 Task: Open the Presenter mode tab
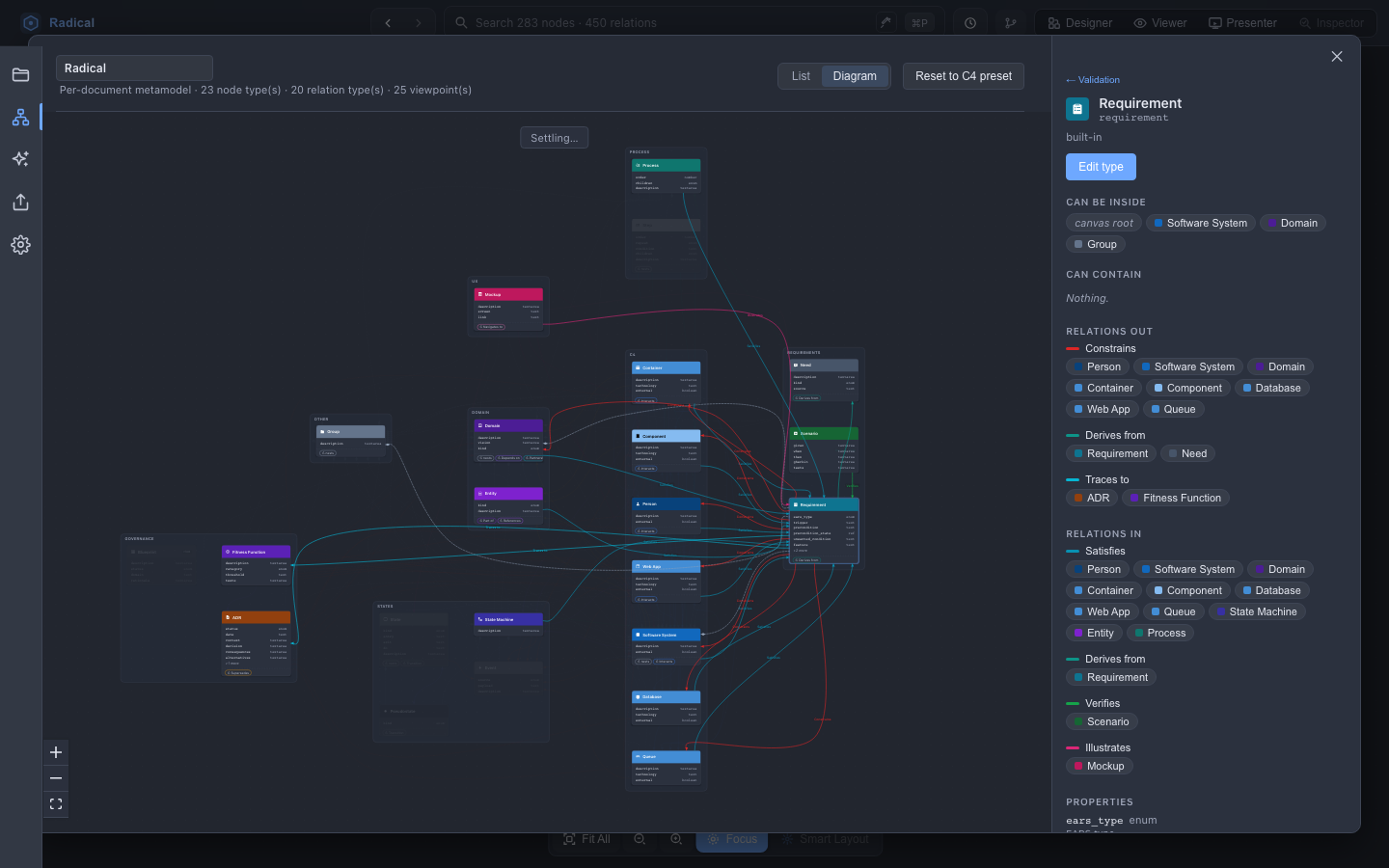[x=1242, y=23]
